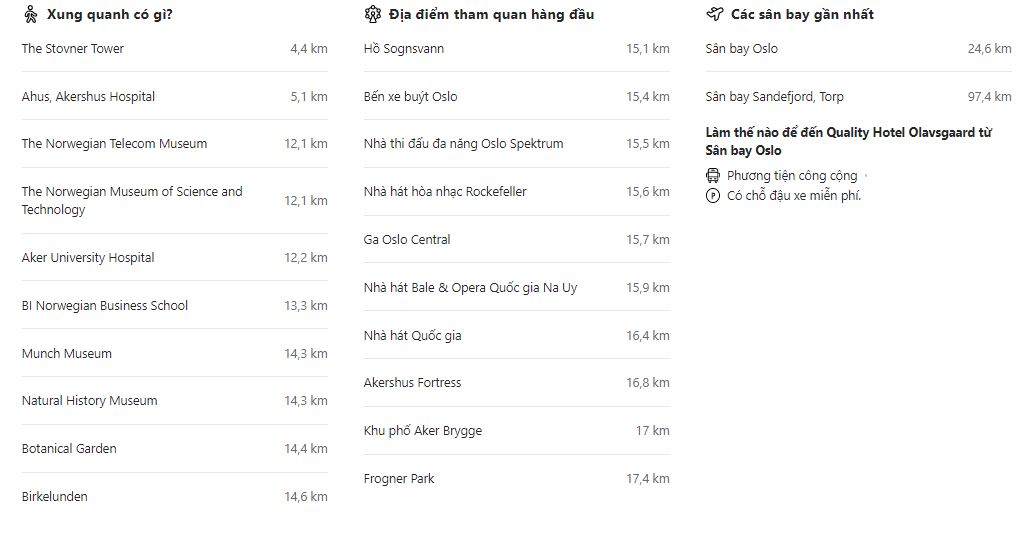Open Hồ Sognsvann attraction
Image resolution: width=1034 pixels, height=533 pixels.
click(516, 48)
